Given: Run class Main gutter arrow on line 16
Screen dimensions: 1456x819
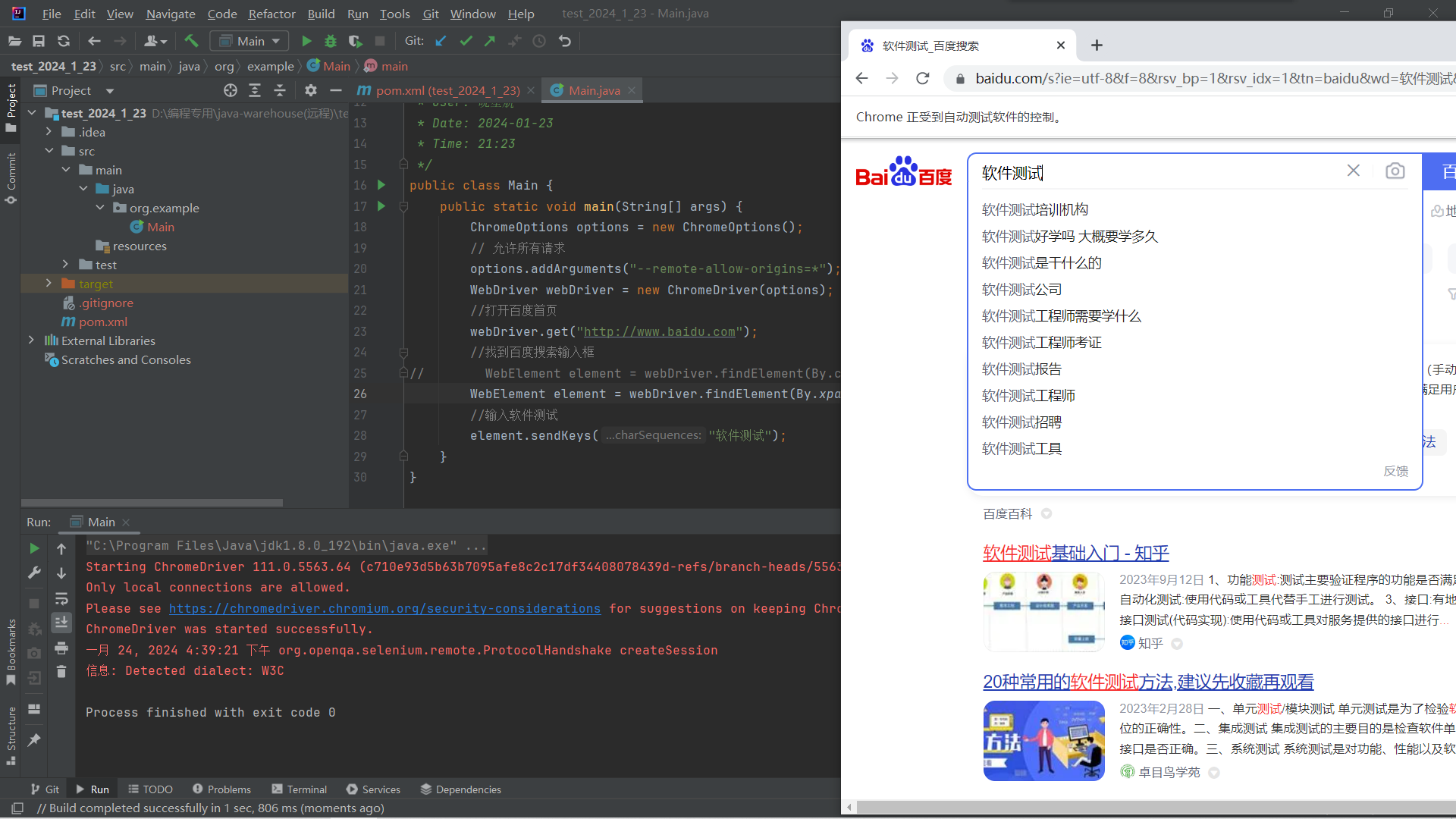Looking at the screenshot, I should point(381,185).
